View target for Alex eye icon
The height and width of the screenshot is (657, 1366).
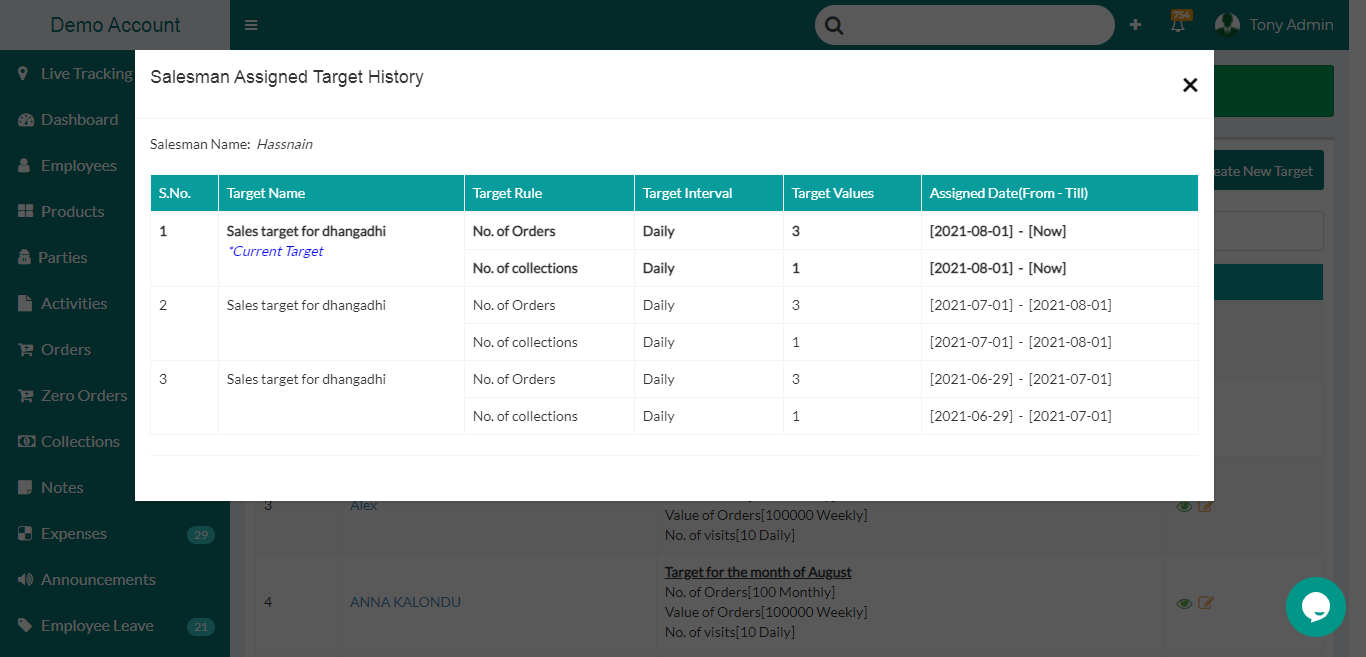pyautogui.click(x=1184, y=506)
